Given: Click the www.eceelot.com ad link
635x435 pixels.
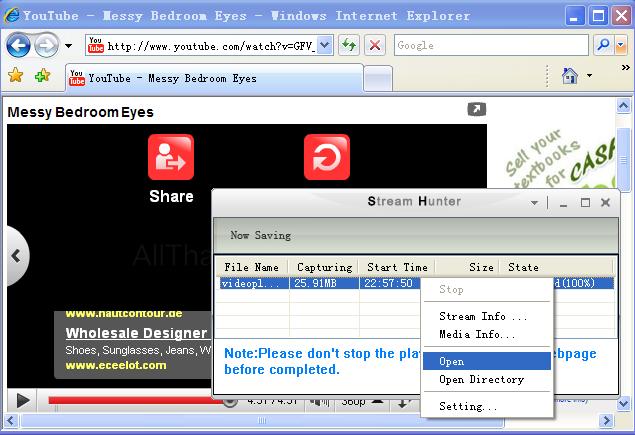Looking at the screenshot, I should point(116,365).
